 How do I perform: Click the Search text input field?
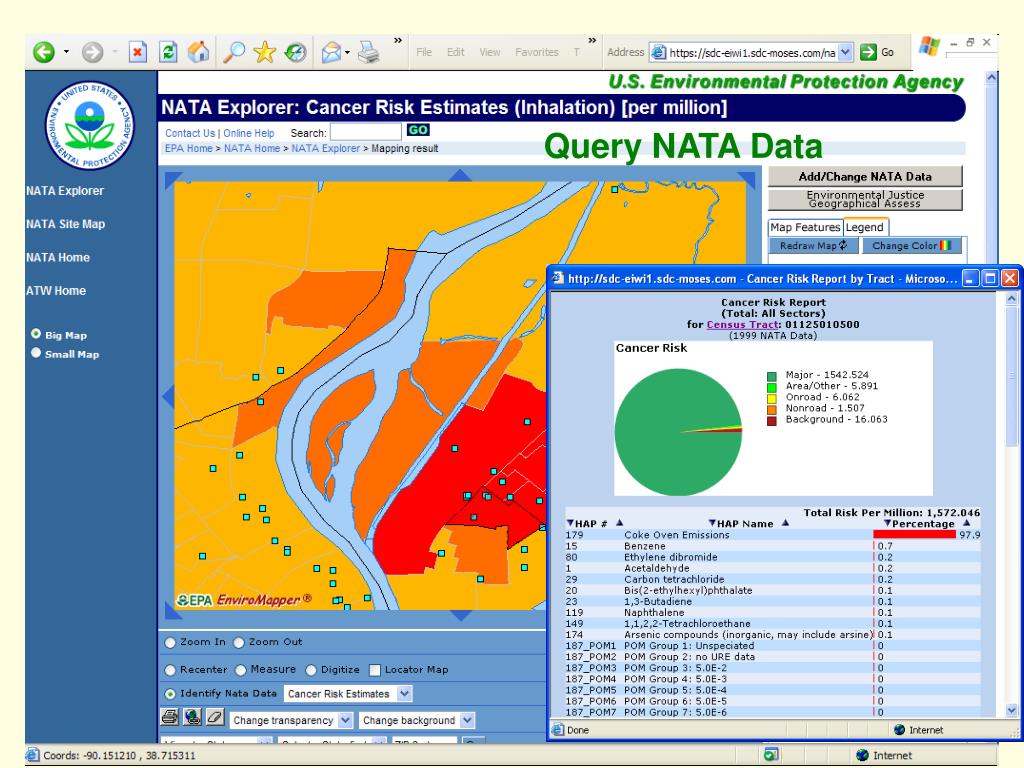click(x=366, y=132)
